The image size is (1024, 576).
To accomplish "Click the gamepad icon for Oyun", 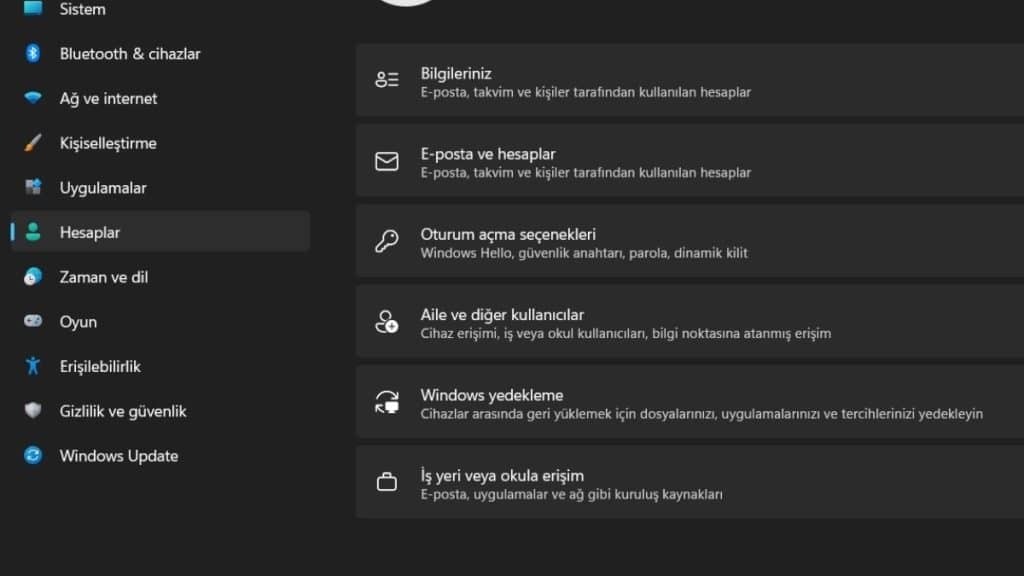I will click(33, 321).
